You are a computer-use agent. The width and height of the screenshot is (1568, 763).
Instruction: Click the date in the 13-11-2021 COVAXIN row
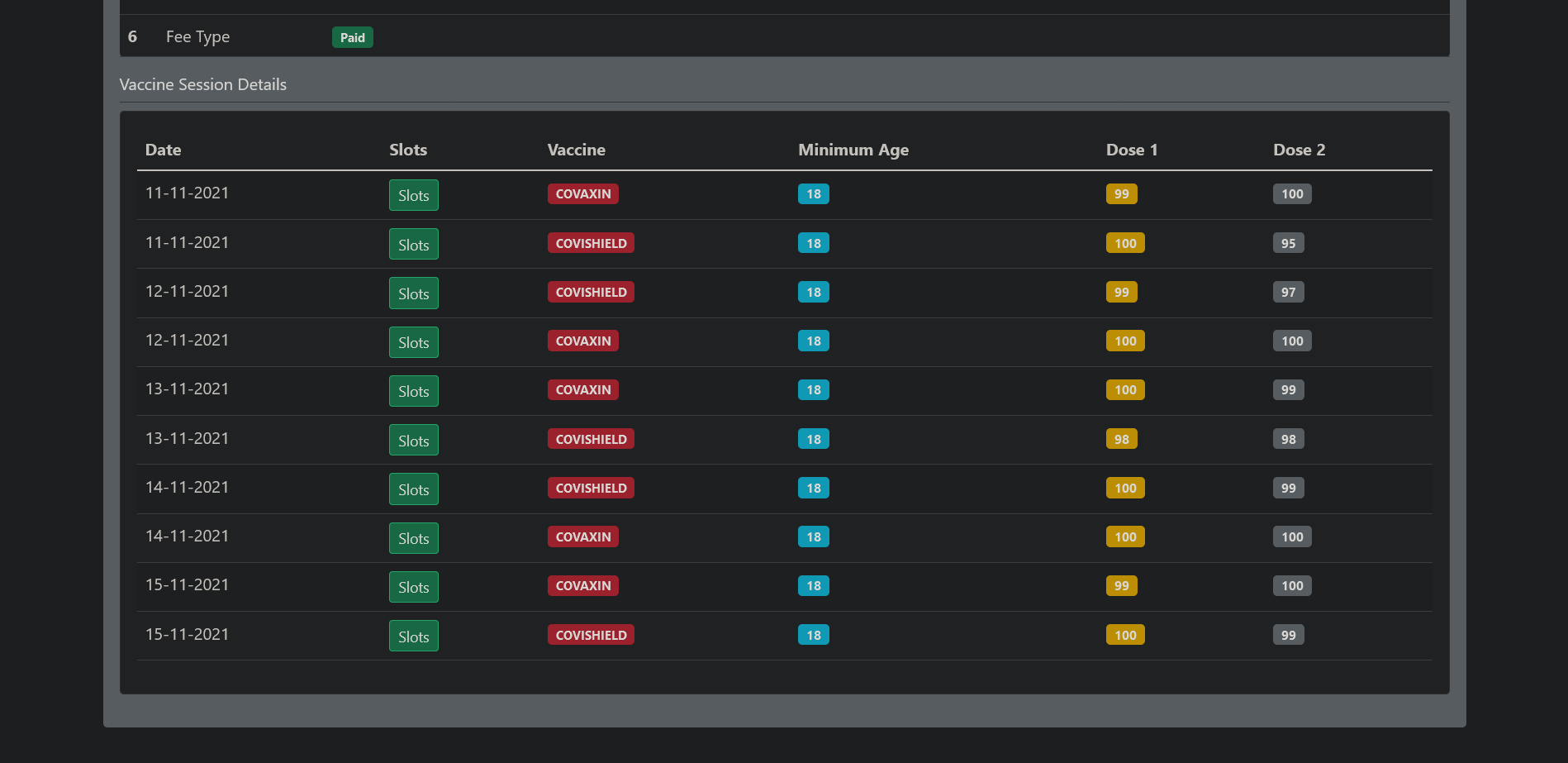(188, 389)
